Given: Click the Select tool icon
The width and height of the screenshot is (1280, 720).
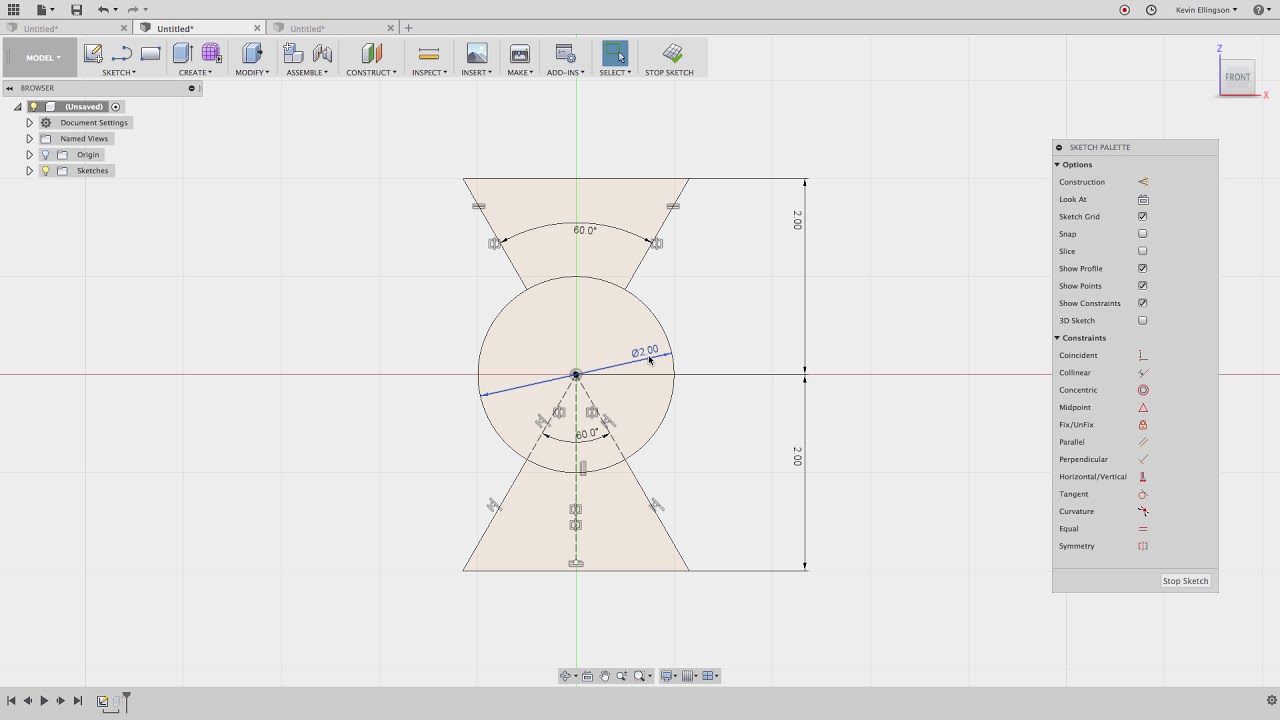Looking at the screenshot, I should coord(615,54).
